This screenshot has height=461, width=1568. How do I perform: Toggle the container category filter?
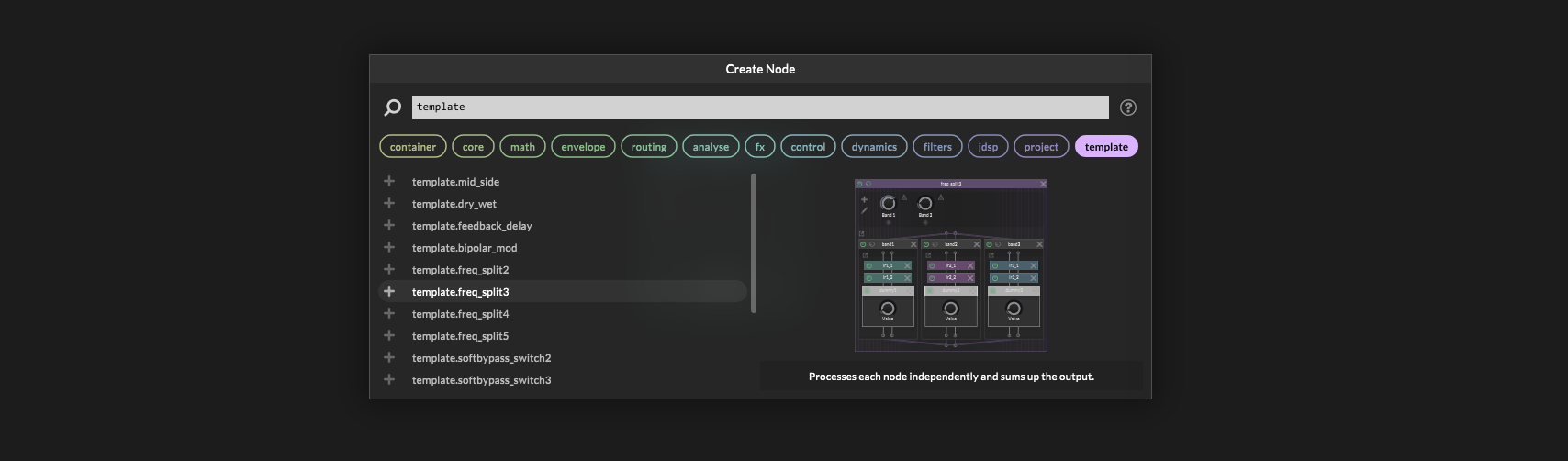click(413, 147)
